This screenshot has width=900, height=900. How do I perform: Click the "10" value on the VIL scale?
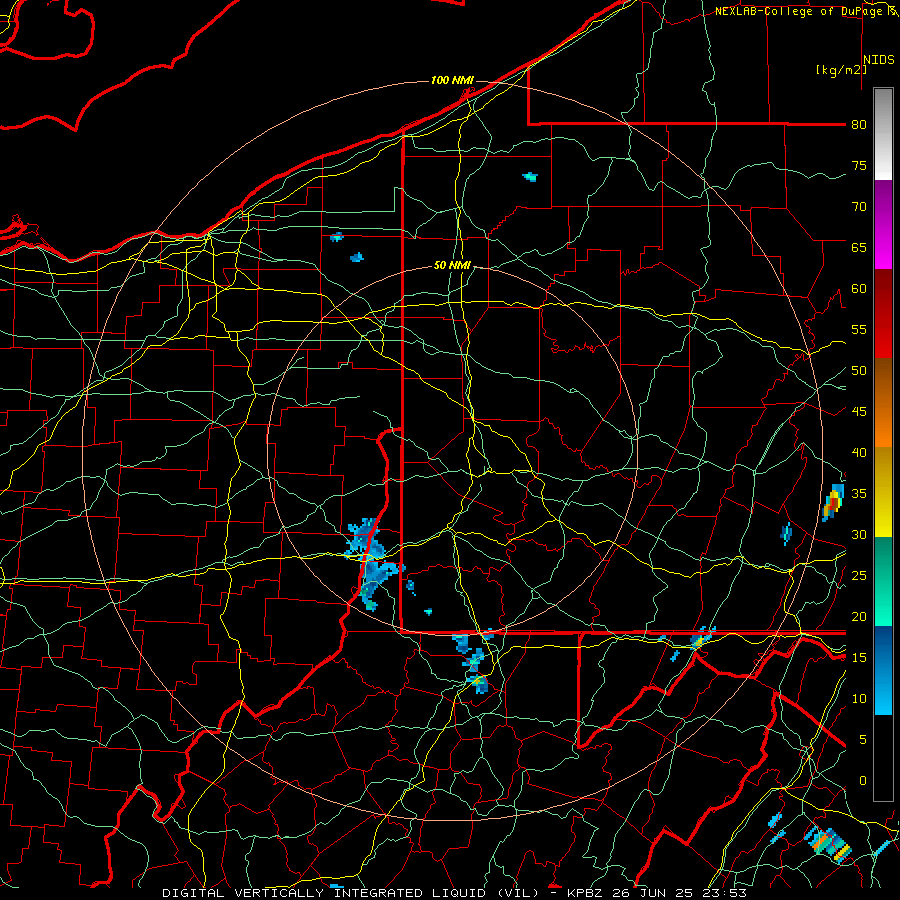tap(859, 699)
